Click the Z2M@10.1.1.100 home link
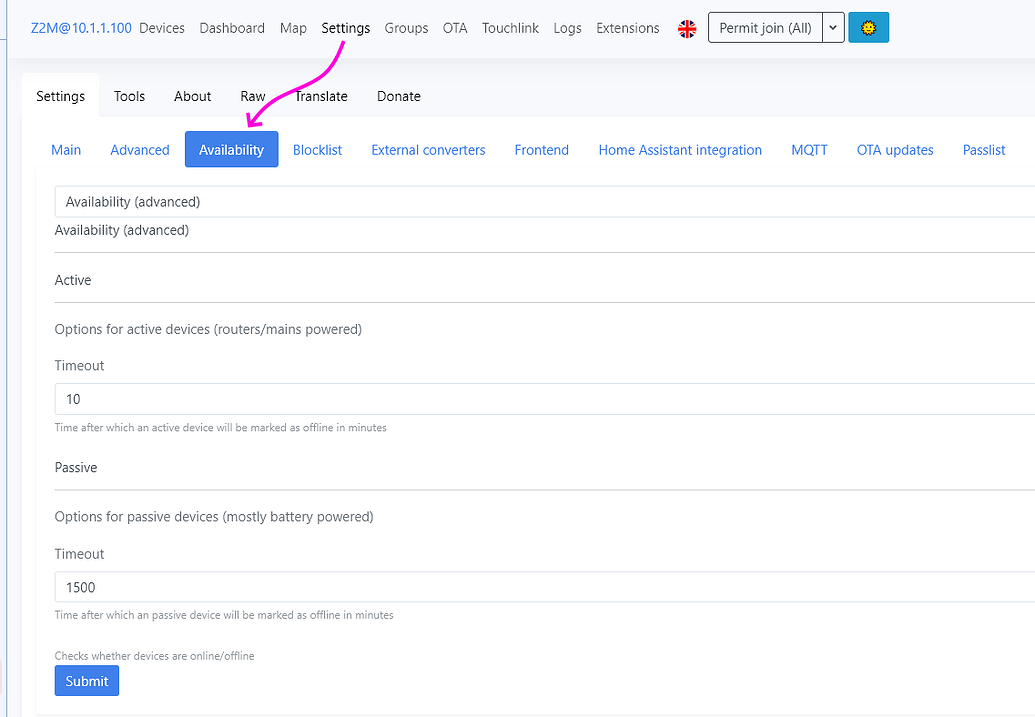Image resolution: width=1035 pixels, height=717 pixels. click(x=80, y=28)
